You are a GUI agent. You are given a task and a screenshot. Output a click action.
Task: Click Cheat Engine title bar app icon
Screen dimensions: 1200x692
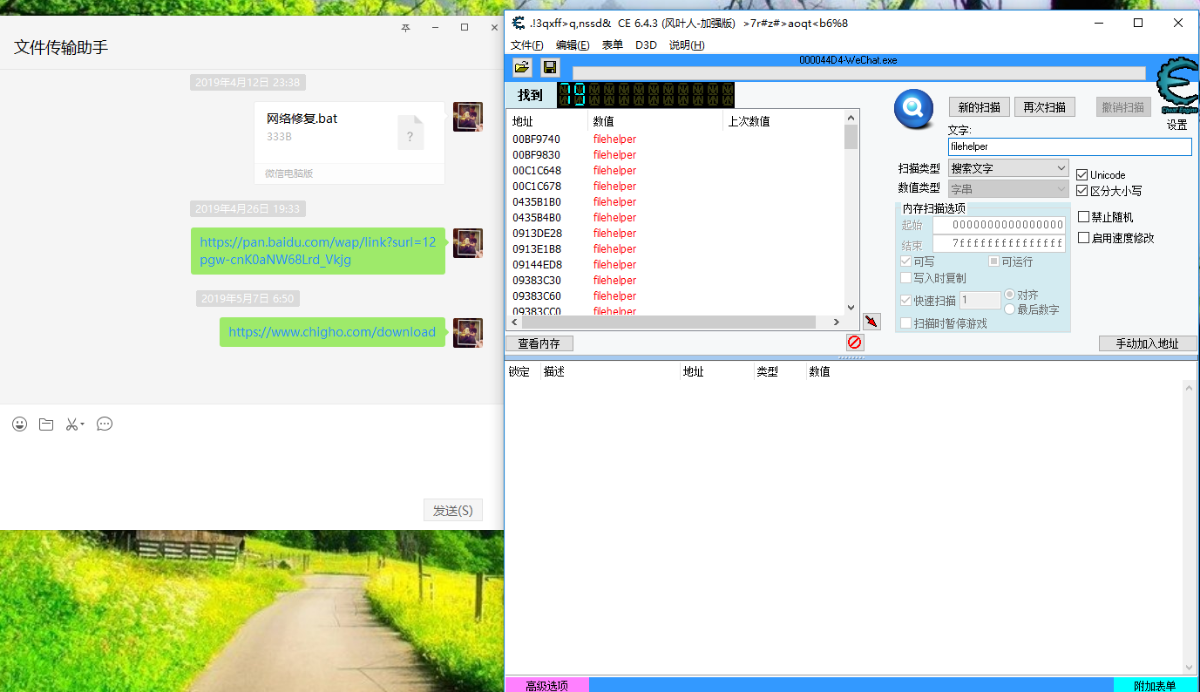point(517,23)
